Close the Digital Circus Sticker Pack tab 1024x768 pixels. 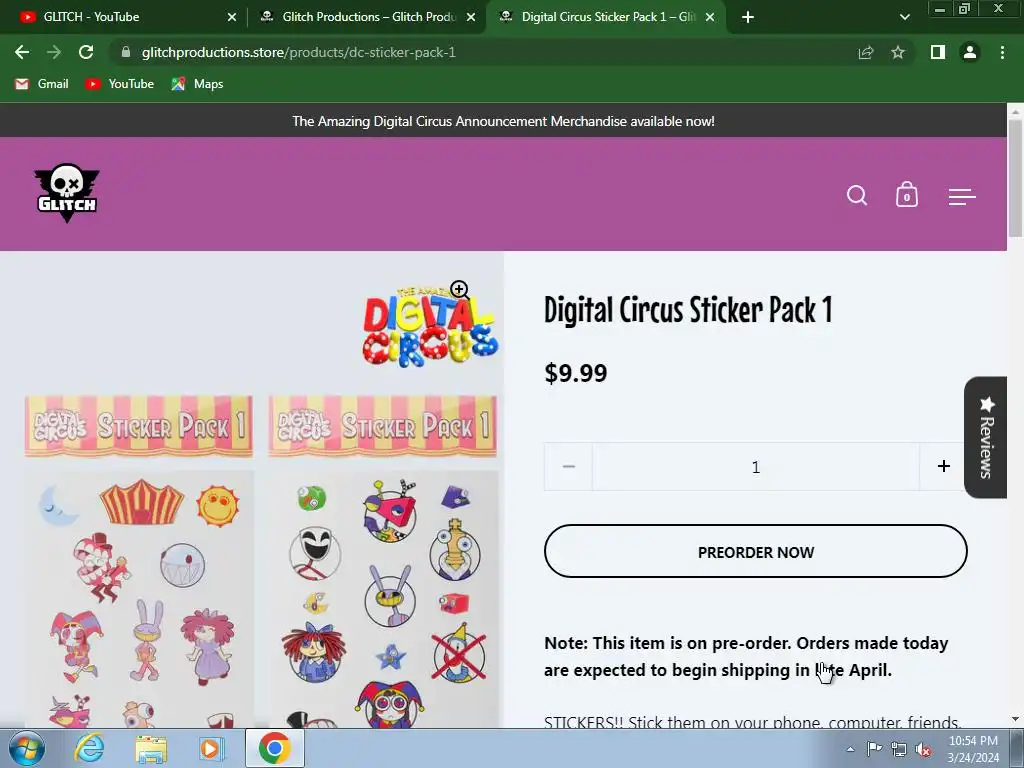point(711,17)
